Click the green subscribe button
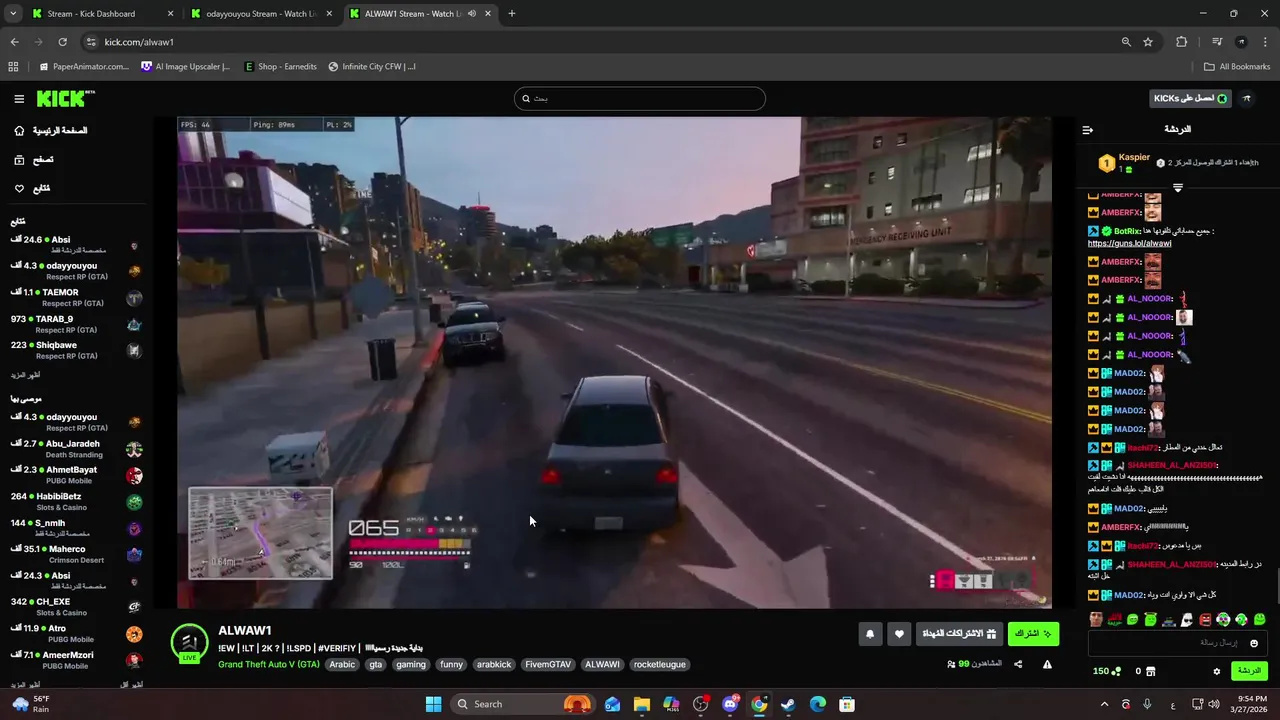Image resolution: width=1280 pixels, height=720 pixels. [x=1033, y=634]
